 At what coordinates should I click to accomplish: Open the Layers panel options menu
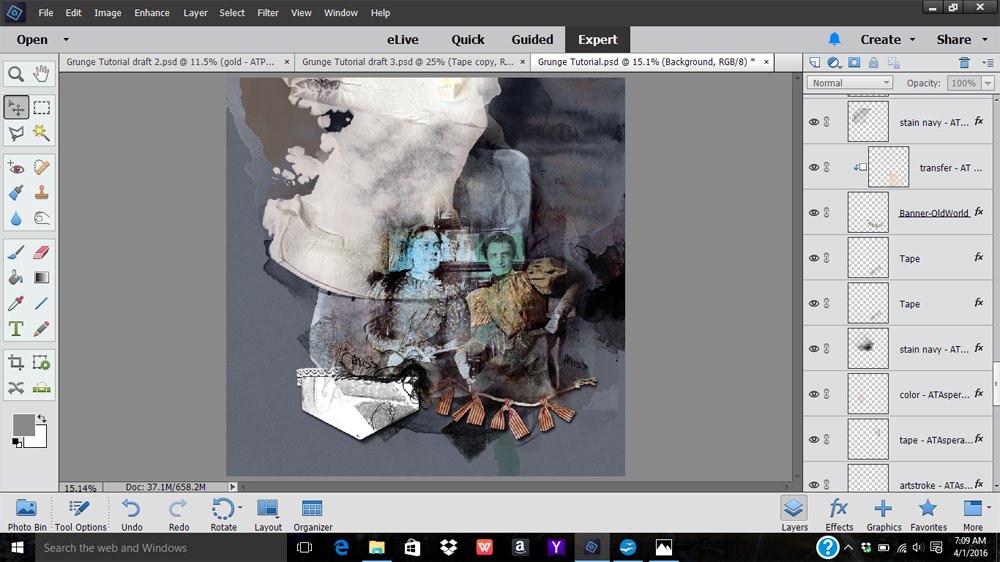tap(988, 63)
